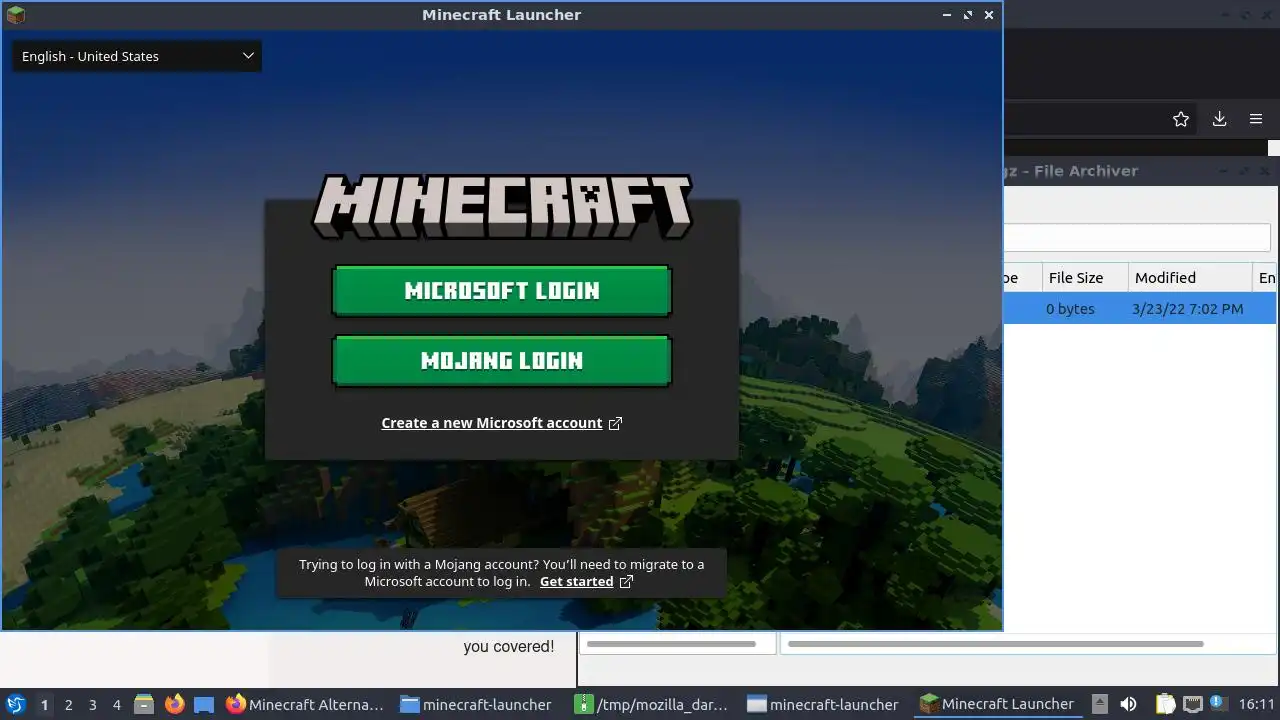Choose the Mojang Login button

coord(501,361)
